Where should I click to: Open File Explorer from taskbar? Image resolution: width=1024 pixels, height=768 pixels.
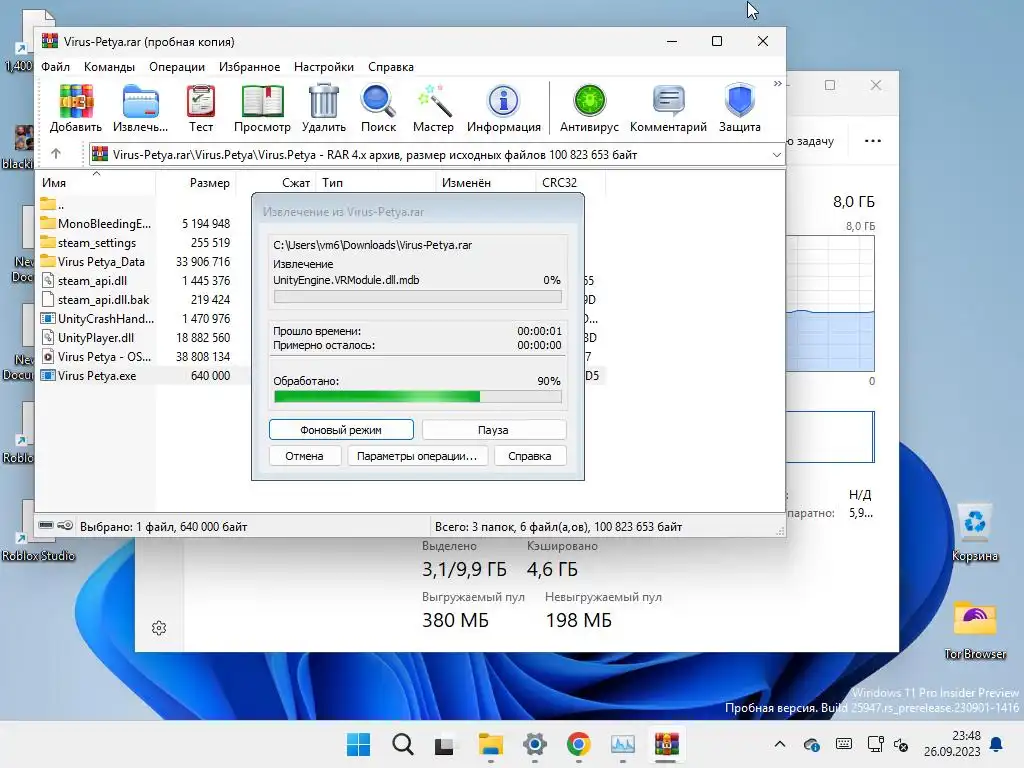(x=490, y=744)
